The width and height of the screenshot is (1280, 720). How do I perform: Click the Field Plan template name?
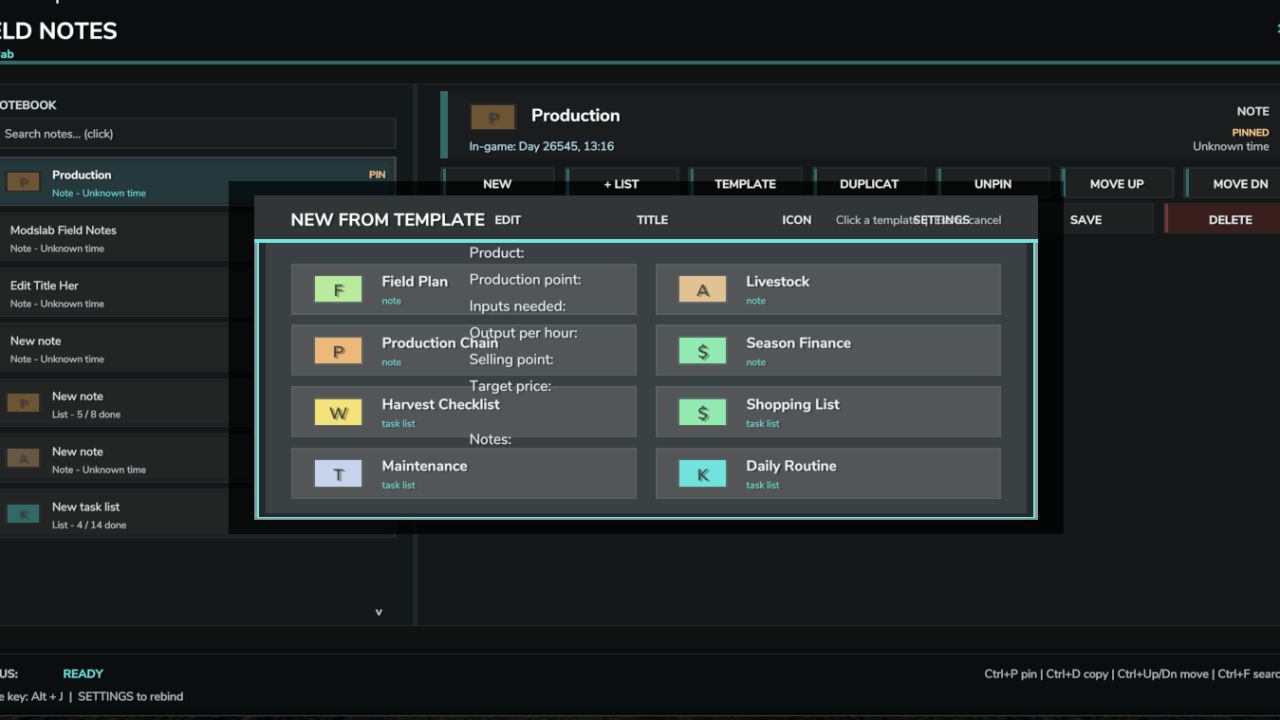pyautogui.click(x=414, y=281)
